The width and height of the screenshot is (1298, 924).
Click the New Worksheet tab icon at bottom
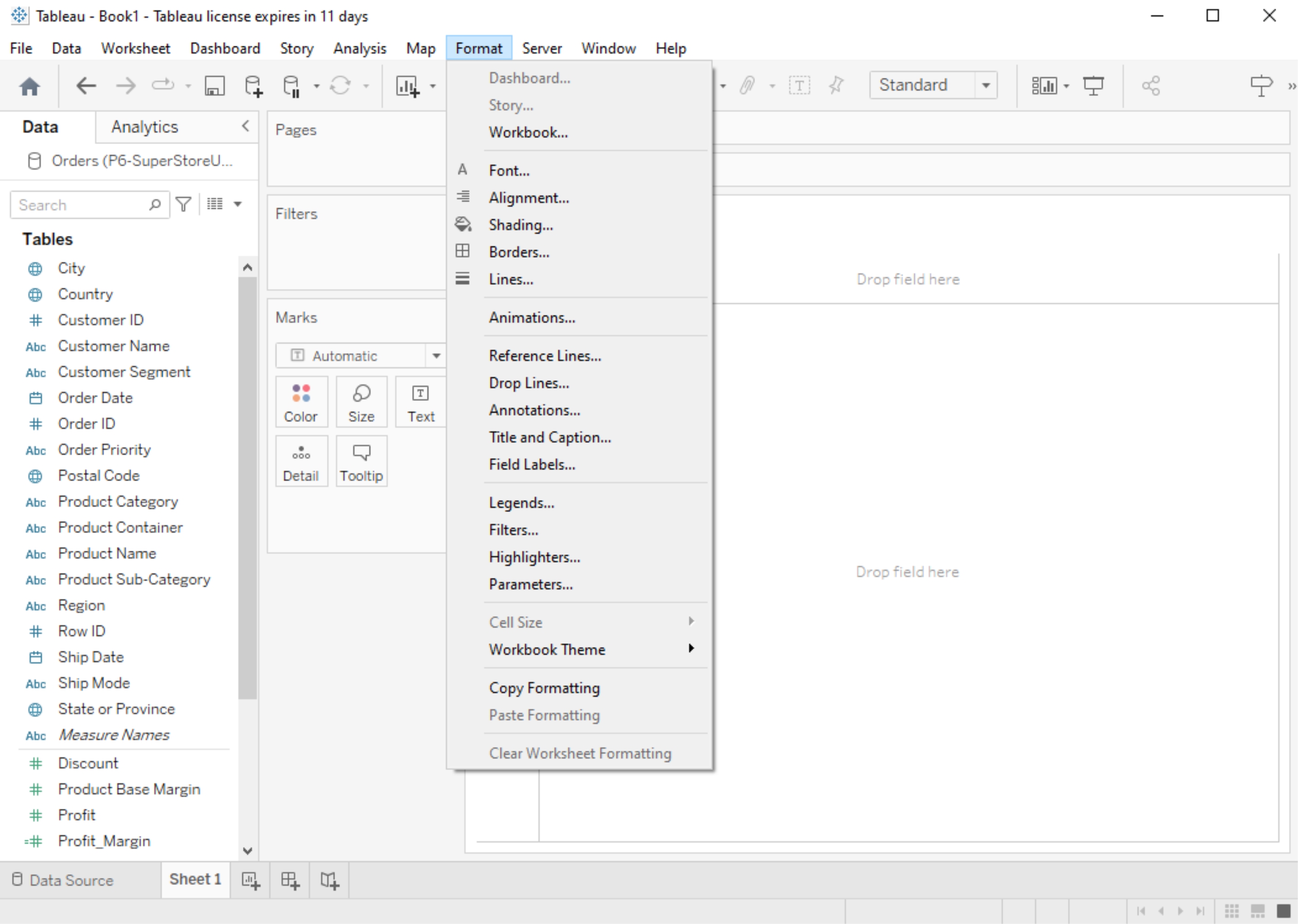pyautogui.click(x=250, y=881)
